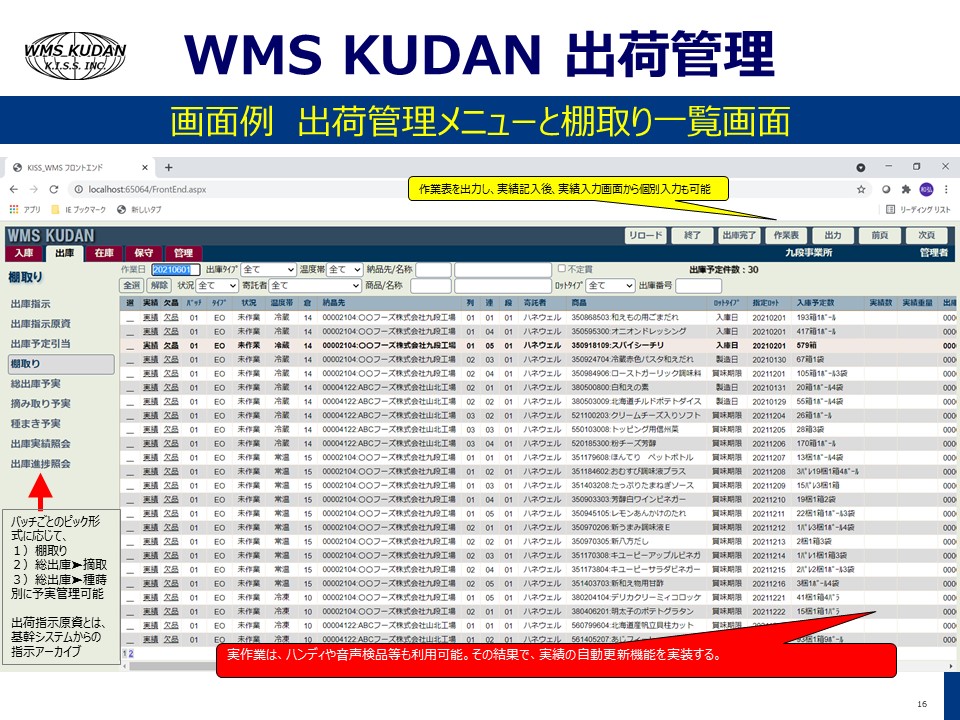Switch to the 管理 tab
Image resolution: width=960 pixels, height=720 pixels.
click(183, 253)
